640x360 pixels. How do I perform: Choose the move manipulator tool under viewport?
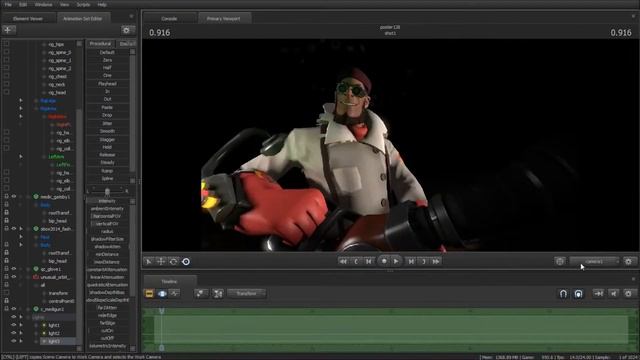coord(161,261)
